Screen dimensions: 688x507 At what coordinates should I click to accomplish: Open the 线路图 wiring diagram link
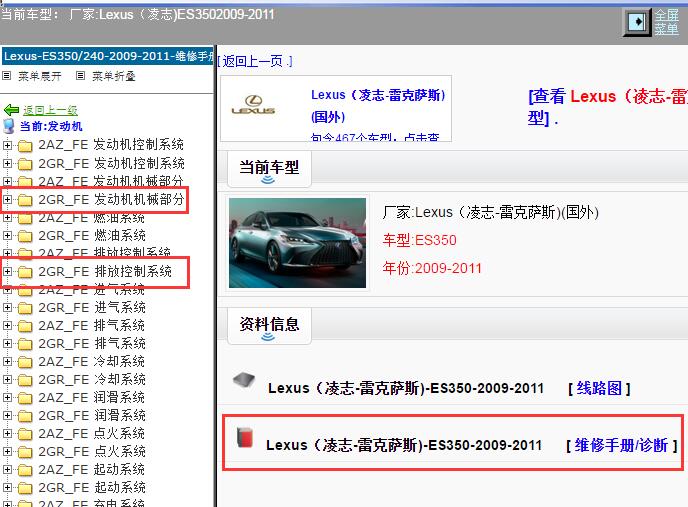(599, 388)
